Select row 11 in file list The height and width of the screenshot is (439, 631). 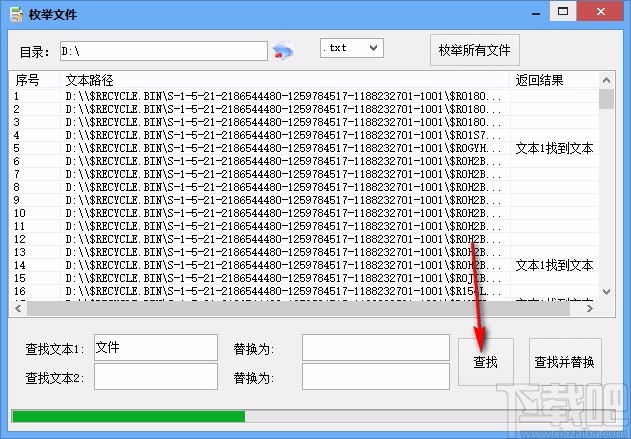[x=304, y=226]
